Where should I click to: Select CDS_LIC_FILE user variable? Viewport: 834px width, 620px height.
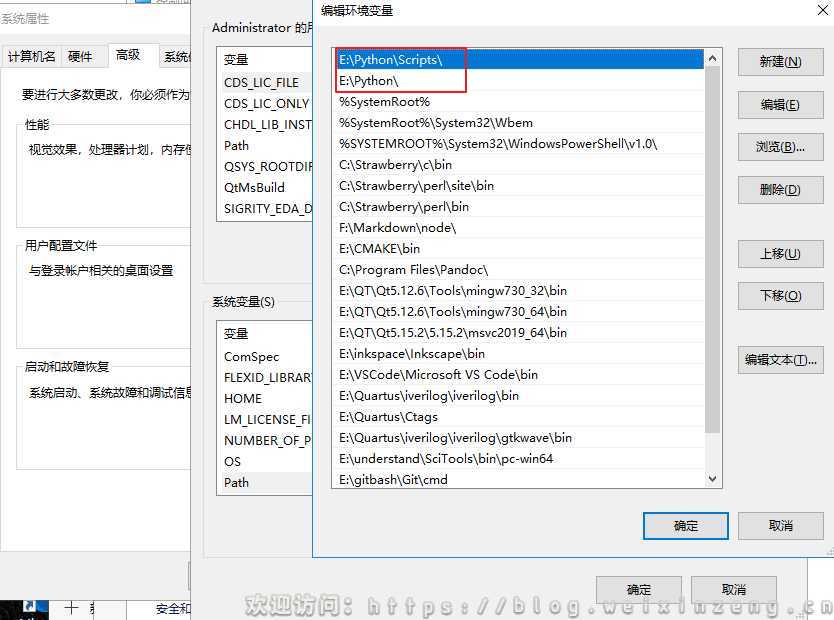tap(265, 82)
